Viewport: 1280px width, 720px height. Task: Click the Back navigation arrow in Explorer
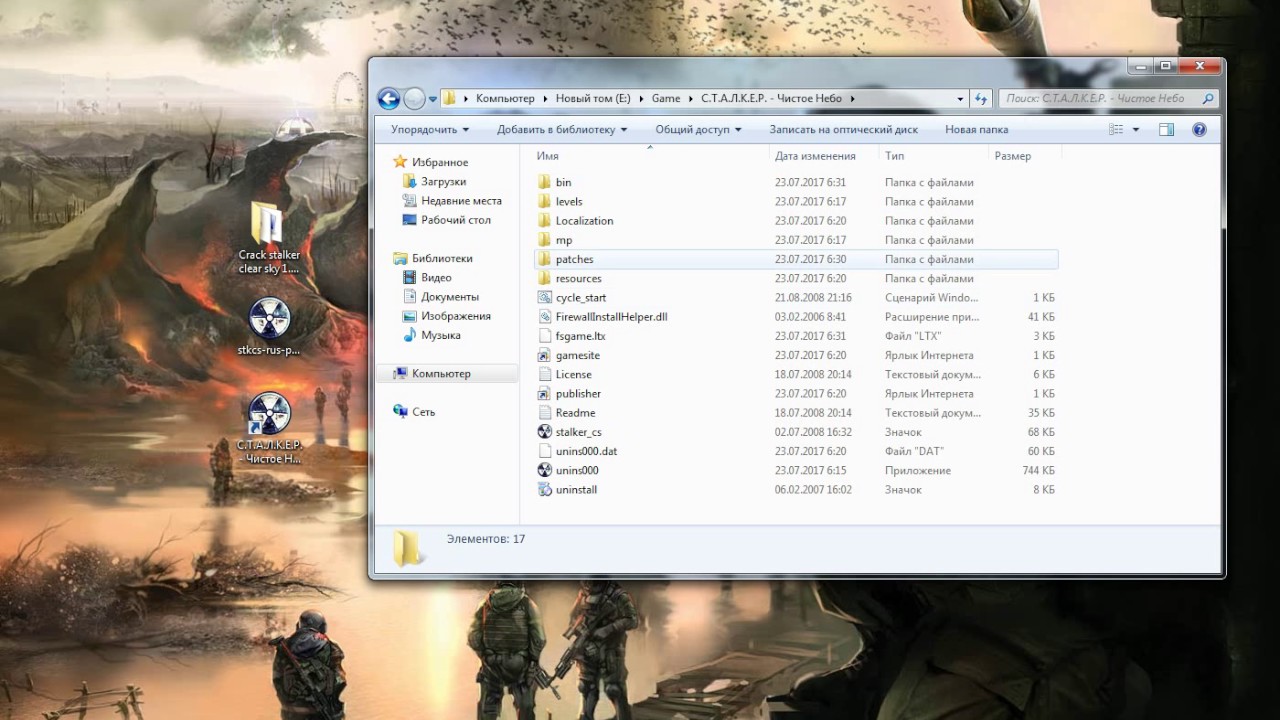click(x=388, y=99)
